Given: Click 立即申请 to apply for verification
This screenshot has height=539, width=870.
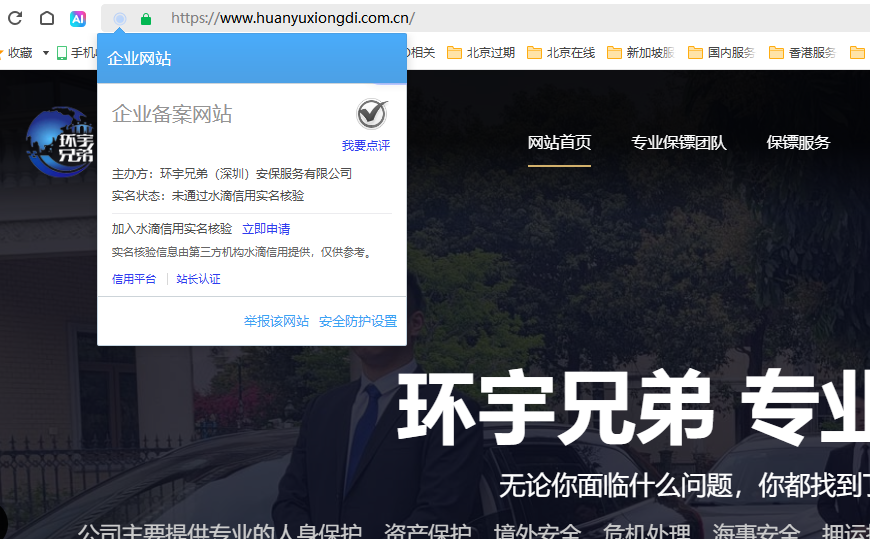Looking at the screenshot, I should pos(266,229).
